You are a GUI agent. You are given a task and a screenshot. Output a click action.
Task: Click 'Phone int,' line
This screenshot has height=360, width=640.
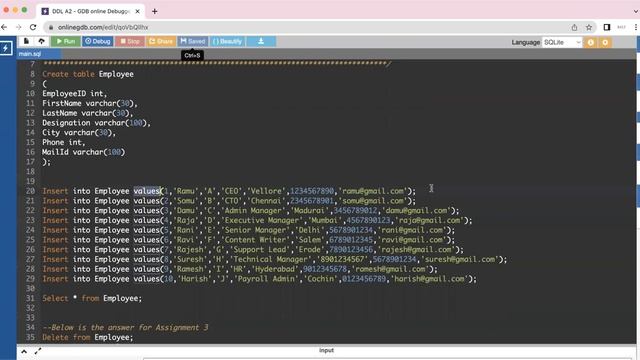coord(64,142)
